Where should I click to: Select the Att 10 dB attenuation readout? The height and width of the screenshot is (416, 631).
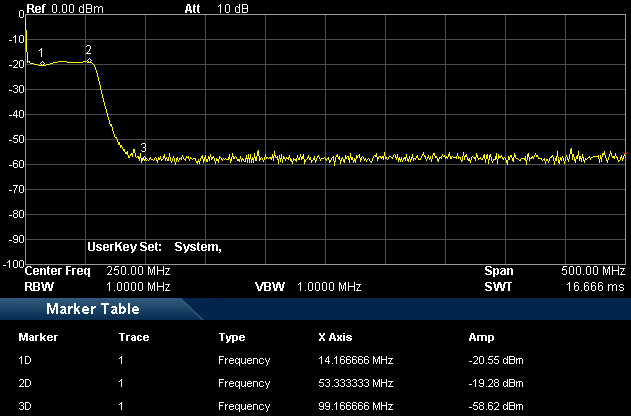tap(217, 8)
